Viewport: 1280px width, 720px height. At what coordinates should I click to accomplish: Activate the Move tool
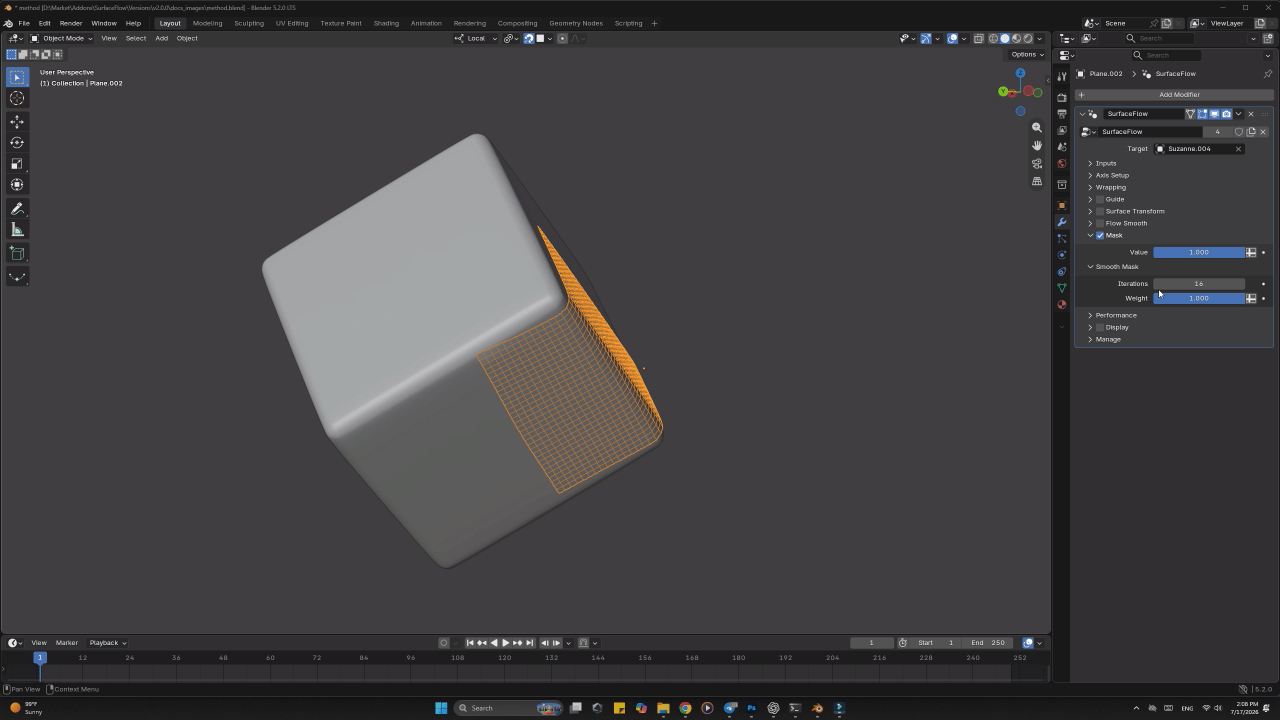point(17,121)
